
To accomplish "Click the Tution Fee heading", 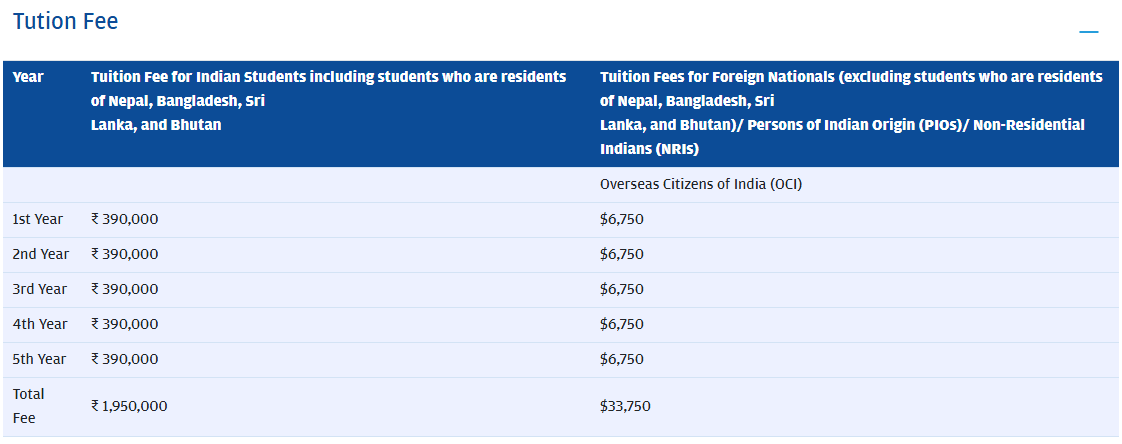I will (65, 21).
